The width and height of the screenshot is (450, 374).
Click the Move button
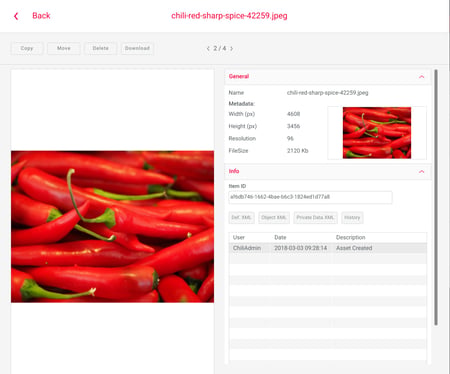click(x=64, y=48)
